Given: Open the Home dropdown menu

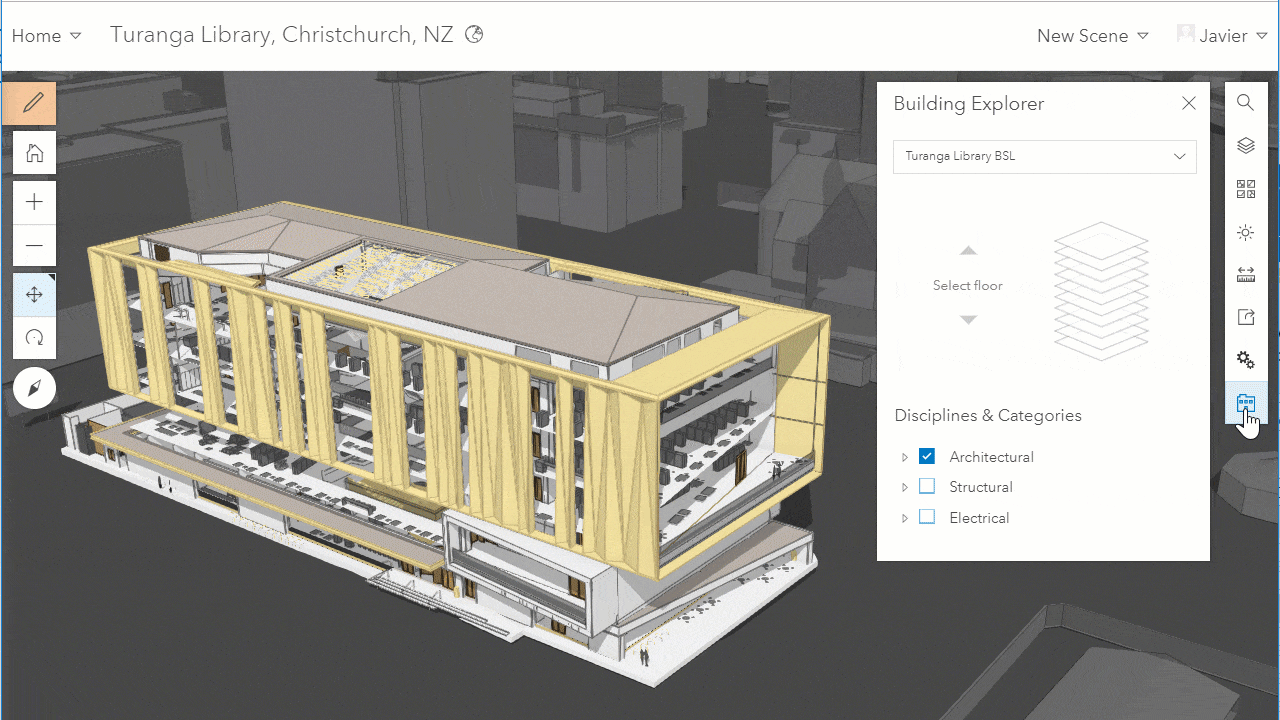Looking at the screenshot, I should coord(46,36).
